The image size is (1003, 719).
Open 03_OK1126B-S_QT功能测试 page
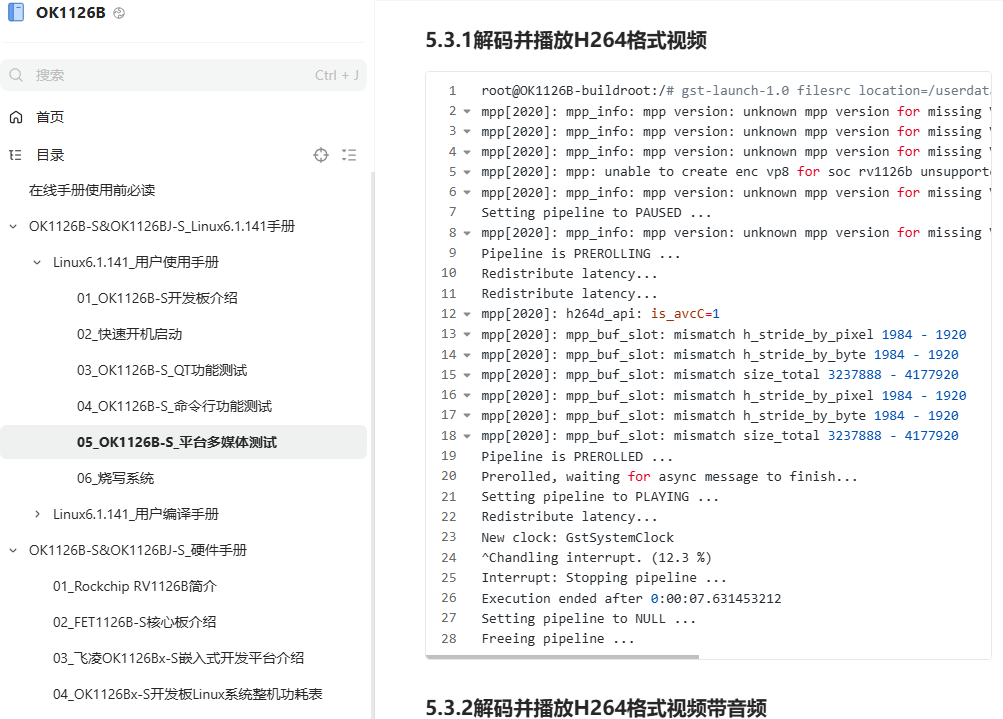click(x=161, y=370)
